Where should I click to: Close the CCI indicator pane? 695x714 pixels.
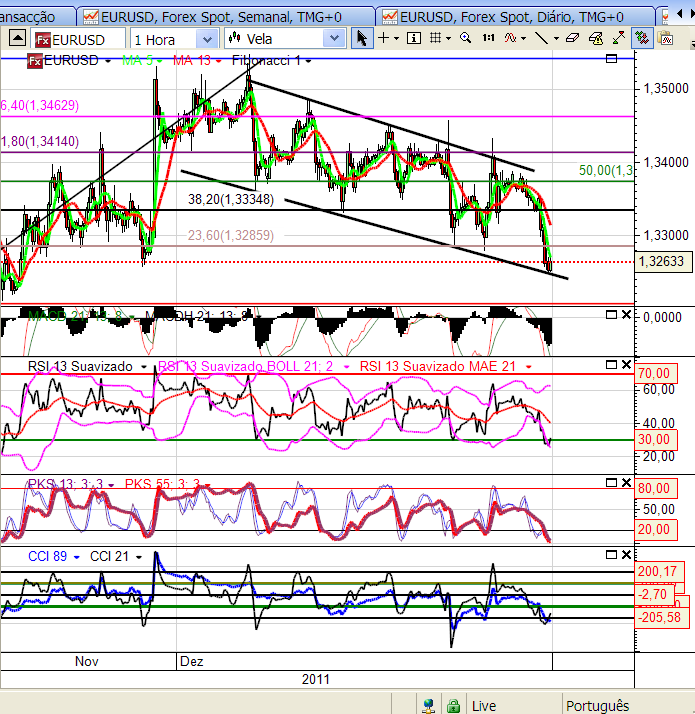pos(626,555)
